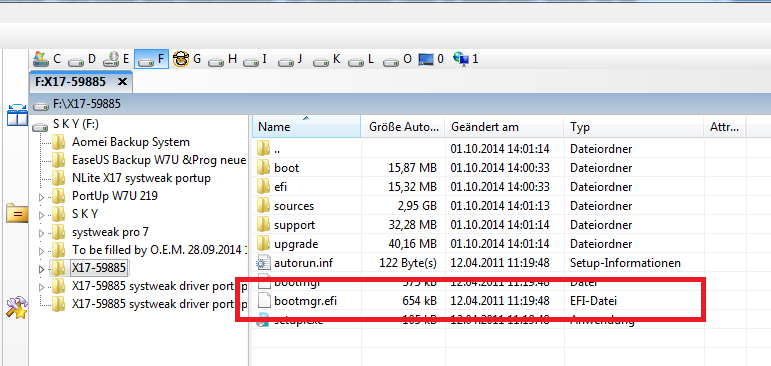Select To be filled by O.E.M. folder
The height and width of the screenshot is (366, 771).
[x=159, y=250]
